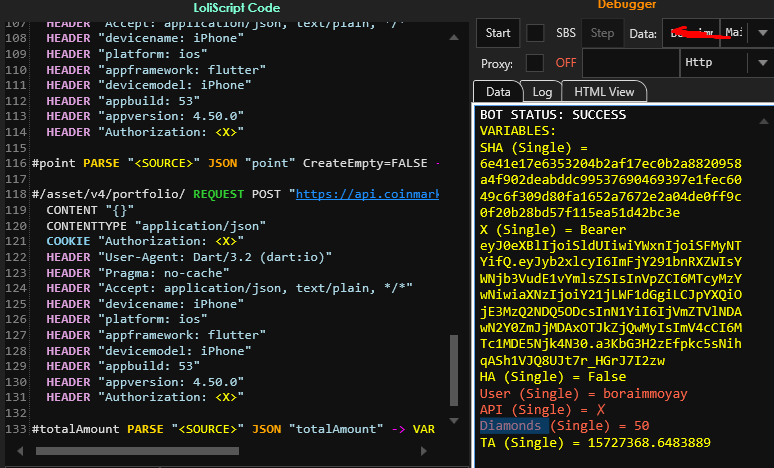Click the REQUEST keyword on line 118
The width and height of the screenshot is (774, 468).
[218, 194]
